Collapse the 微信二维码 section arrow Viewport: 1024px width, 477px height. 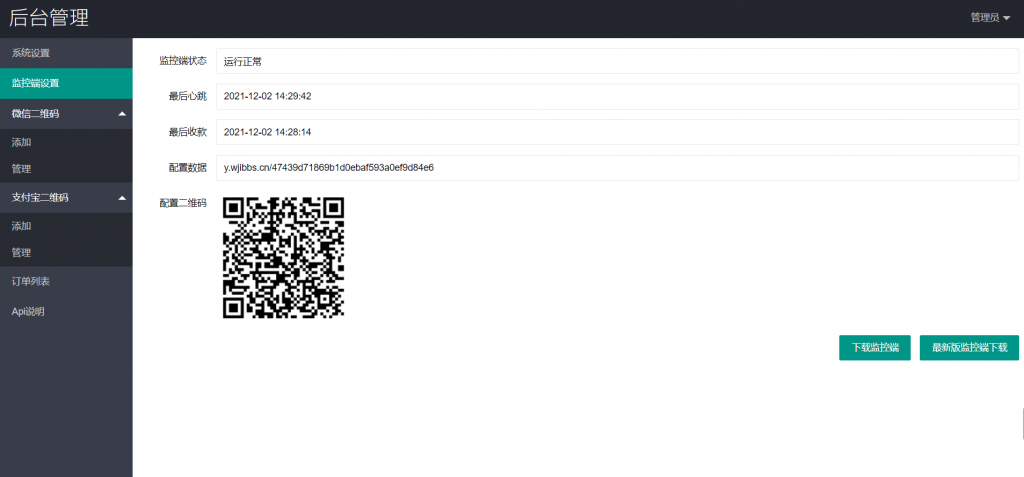122,114
